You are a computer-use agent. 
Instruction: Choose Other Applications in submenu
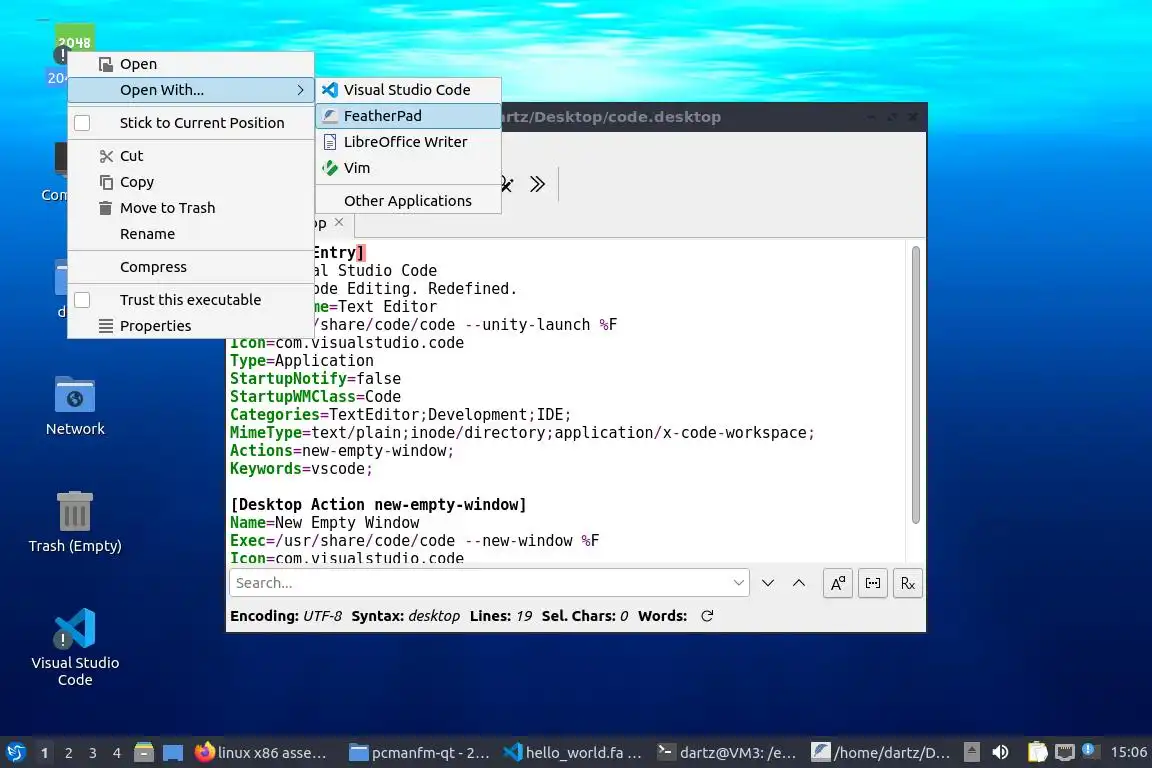[x=408, y=201]
